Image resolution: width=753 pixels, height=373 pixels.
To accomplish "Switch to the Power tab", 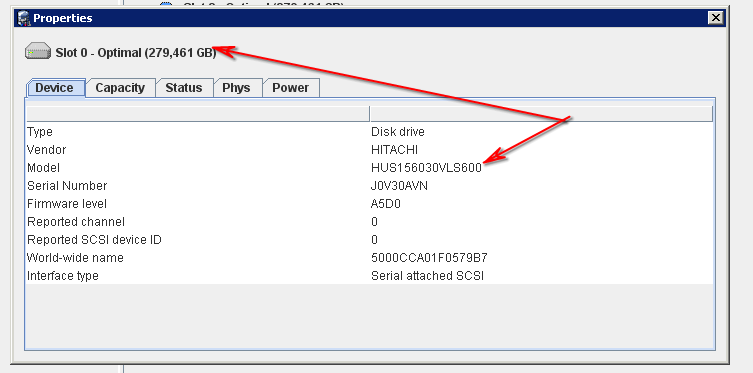I will [x=290, y=88].
